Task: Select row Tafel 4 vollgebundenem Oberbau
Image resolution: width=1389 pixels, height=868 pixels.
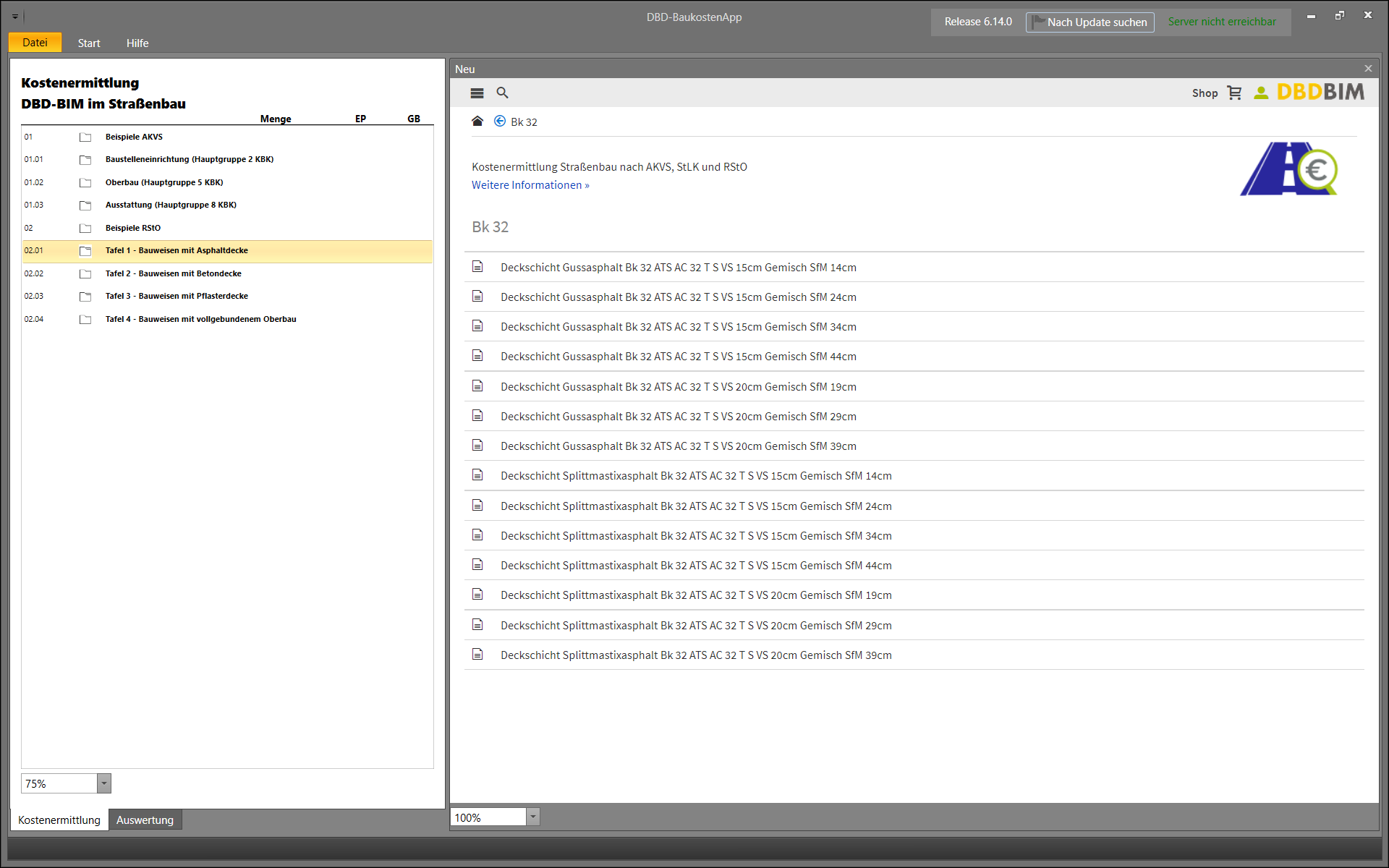Action: tap(227, 319)
